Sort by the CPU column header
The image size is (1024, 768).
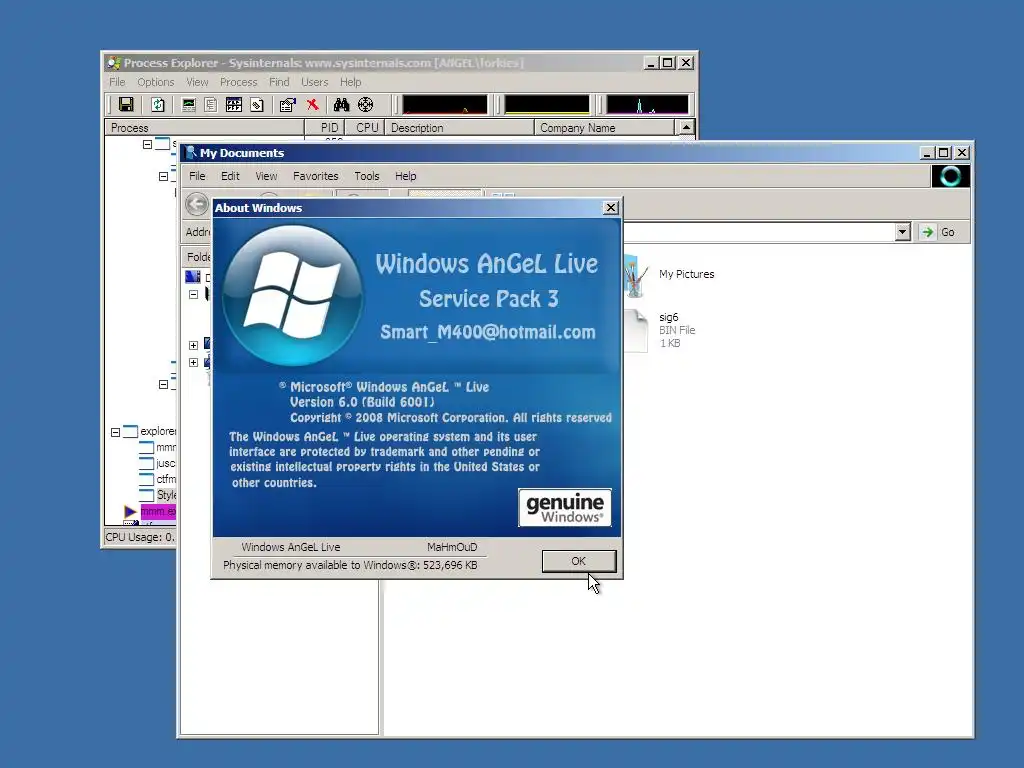coord(365,127)
